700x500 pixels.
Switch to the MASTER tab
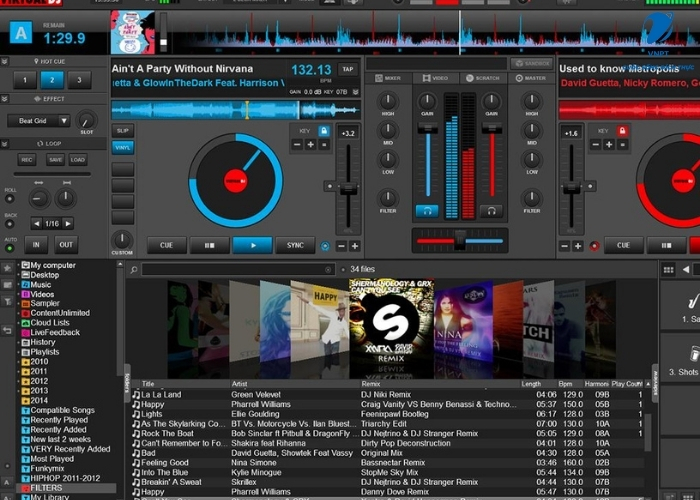tap(530, 78)
